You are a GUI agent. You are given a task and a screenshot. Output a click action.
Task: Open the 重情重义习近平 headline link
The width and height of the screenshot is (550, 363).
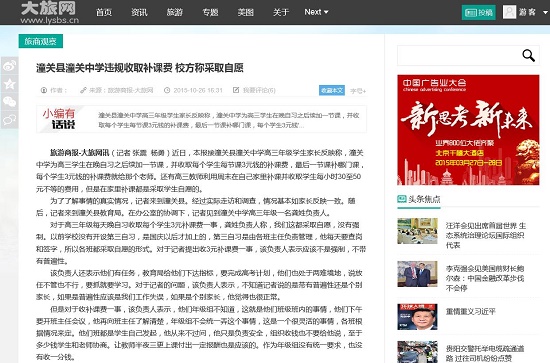coord(471,311)
